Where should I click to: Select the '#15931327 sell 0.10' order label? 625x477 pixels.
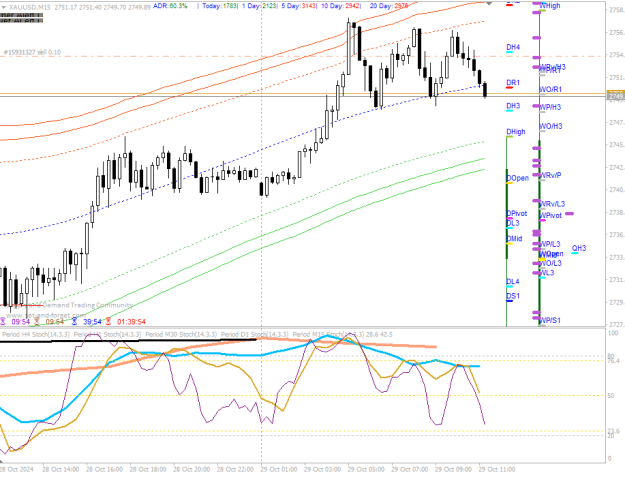click(32, 52)
